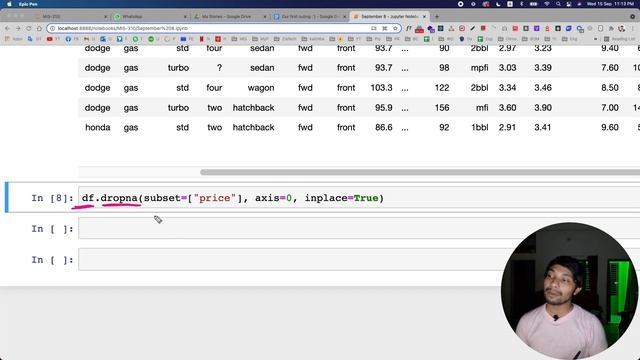Click 'In [8]:' cell prompt

pyautogui.click(x=52, y=198)
